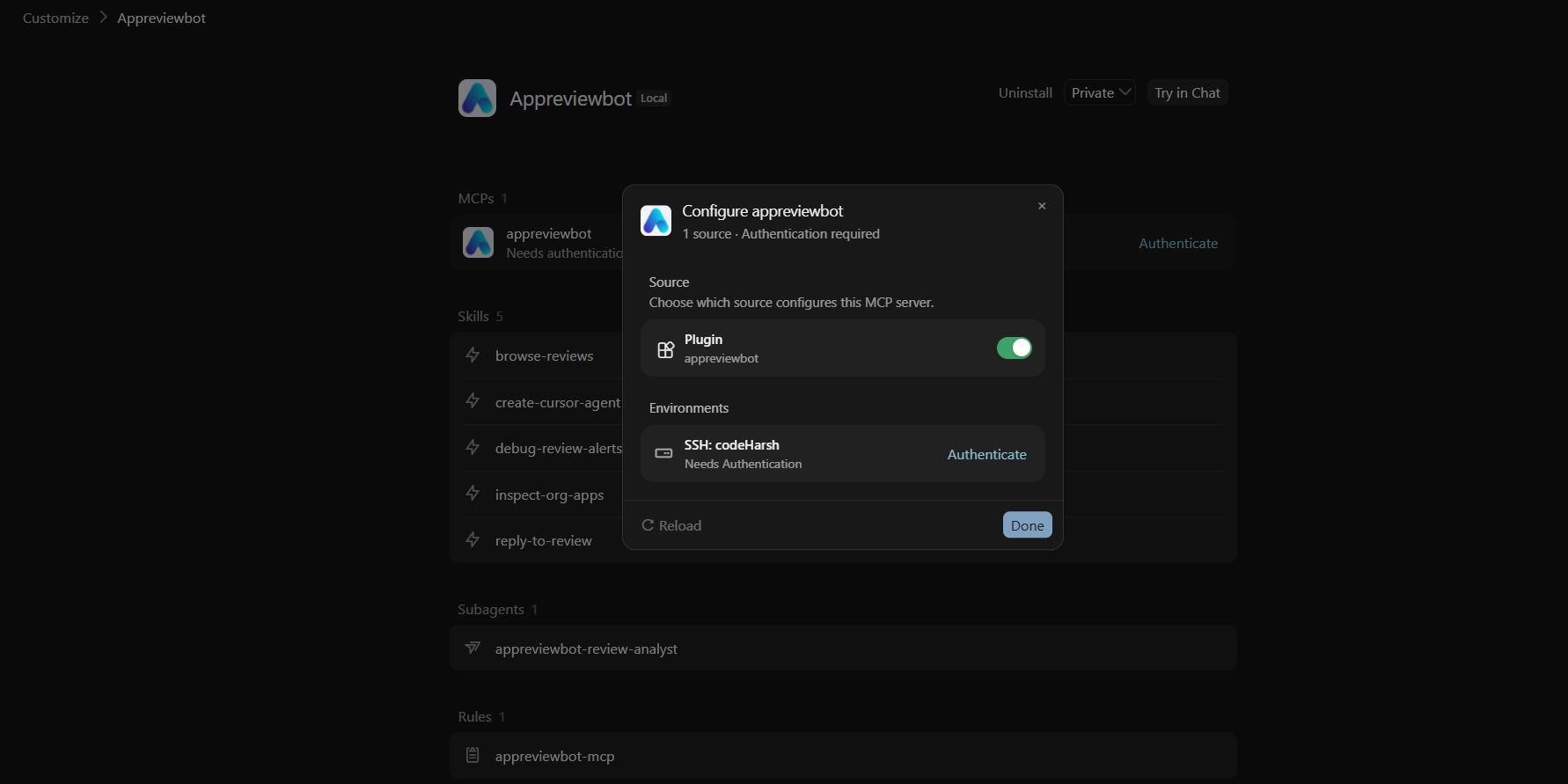Click the logo icon in the Configure dialog header

pyautogui.click(x=656, y=221)
